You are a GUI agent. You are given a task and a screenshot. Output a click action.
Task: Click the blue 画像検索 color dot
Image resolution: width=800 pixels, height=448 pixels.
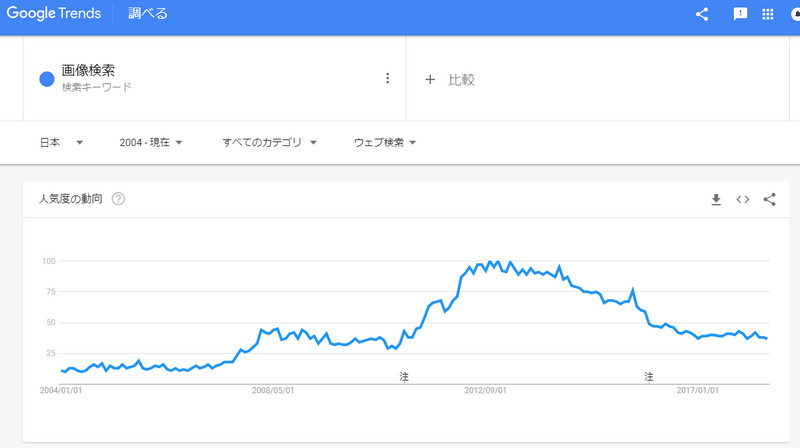click(46, 79)
